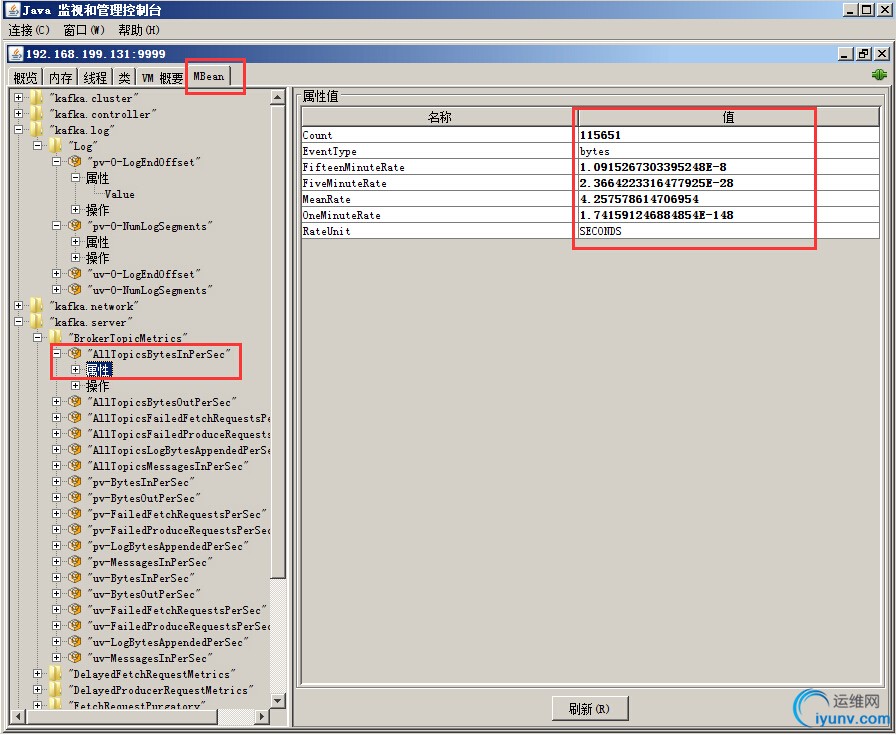896x735 pixels.
Task: Click the uv-MessagesInPerSec MBean icon
Action: [x=74, y=658]
